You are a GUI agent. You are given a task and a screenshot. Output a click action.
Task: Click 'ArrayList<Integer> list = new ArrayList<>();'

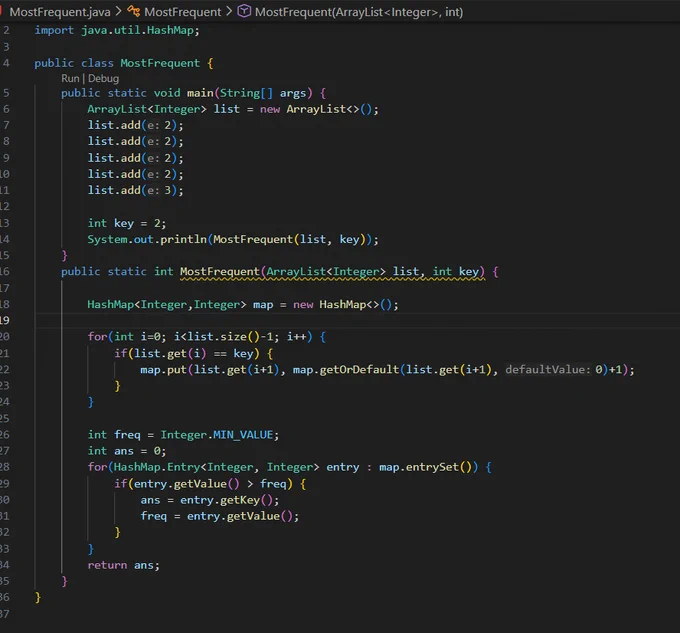(233, 109)
